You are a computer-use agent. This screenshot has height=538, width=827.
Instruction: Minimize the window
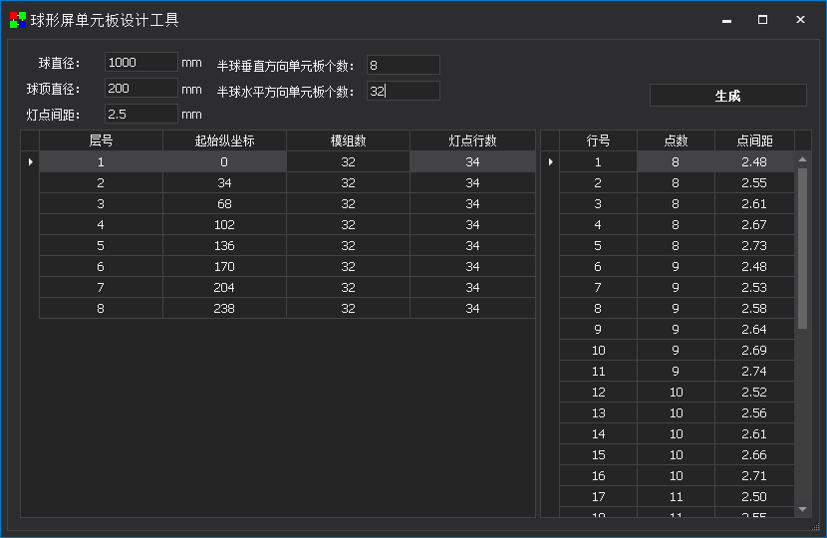[x=726, y=20]
